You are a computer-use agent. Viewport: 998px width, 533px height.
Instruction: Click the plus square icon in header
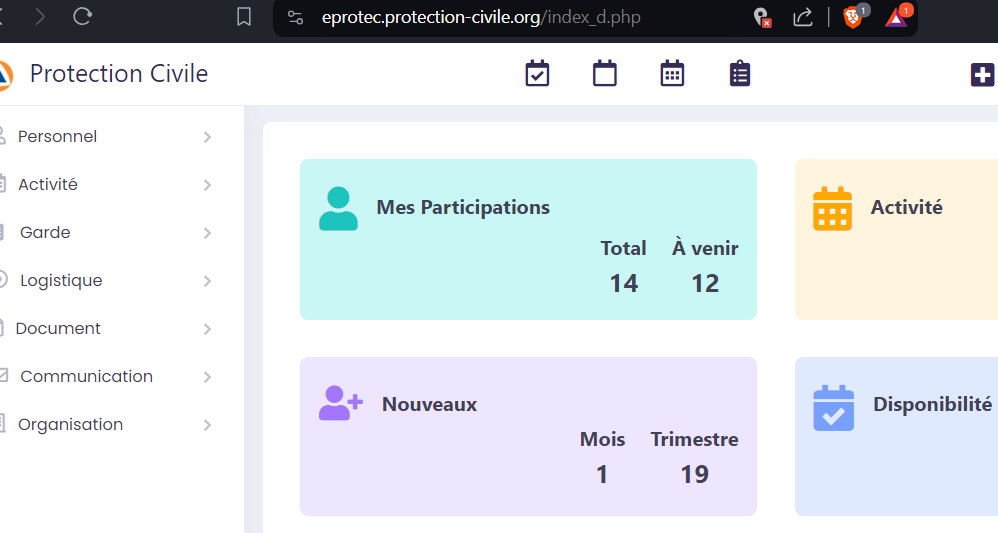(982, 75)
